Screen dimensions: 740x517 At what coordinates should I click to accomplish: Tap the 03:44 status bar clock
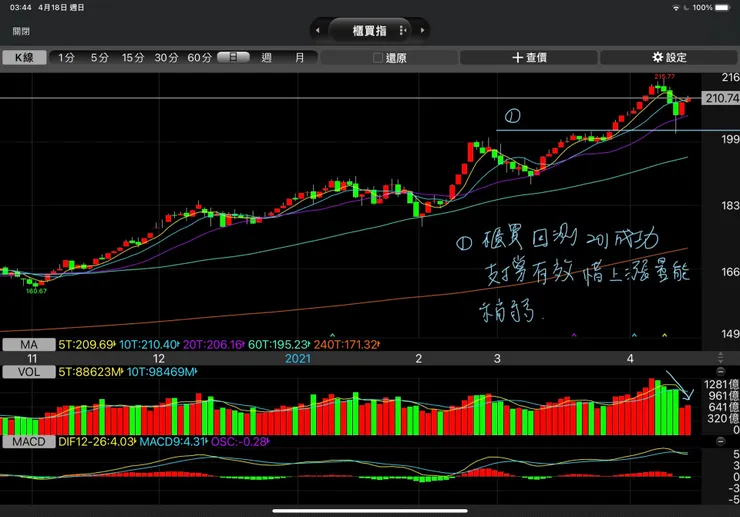tap(20, 8)
